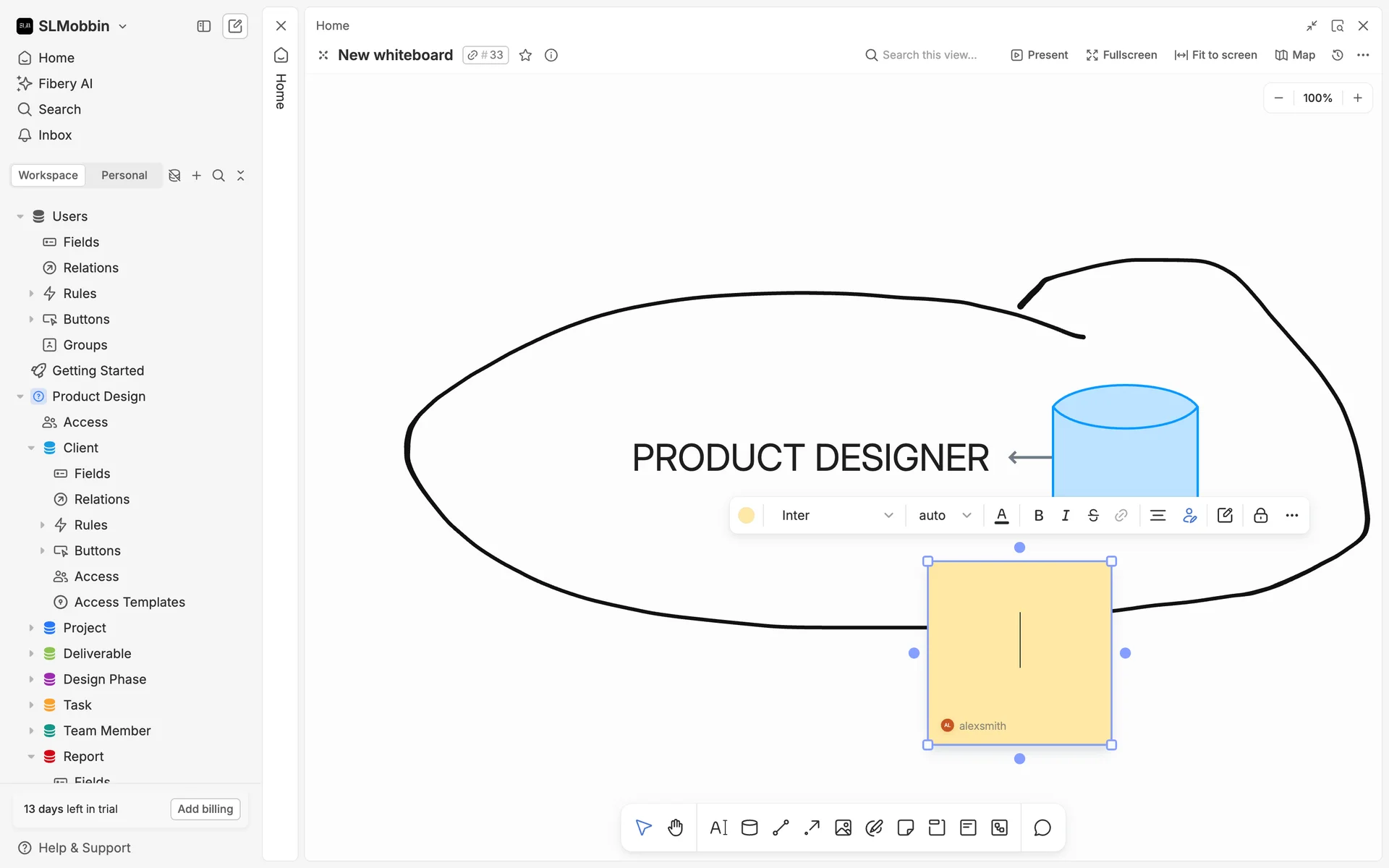This screenshot has width=1389, height=868.
Task: Click the Search this view field
Action: coord(929,55)
